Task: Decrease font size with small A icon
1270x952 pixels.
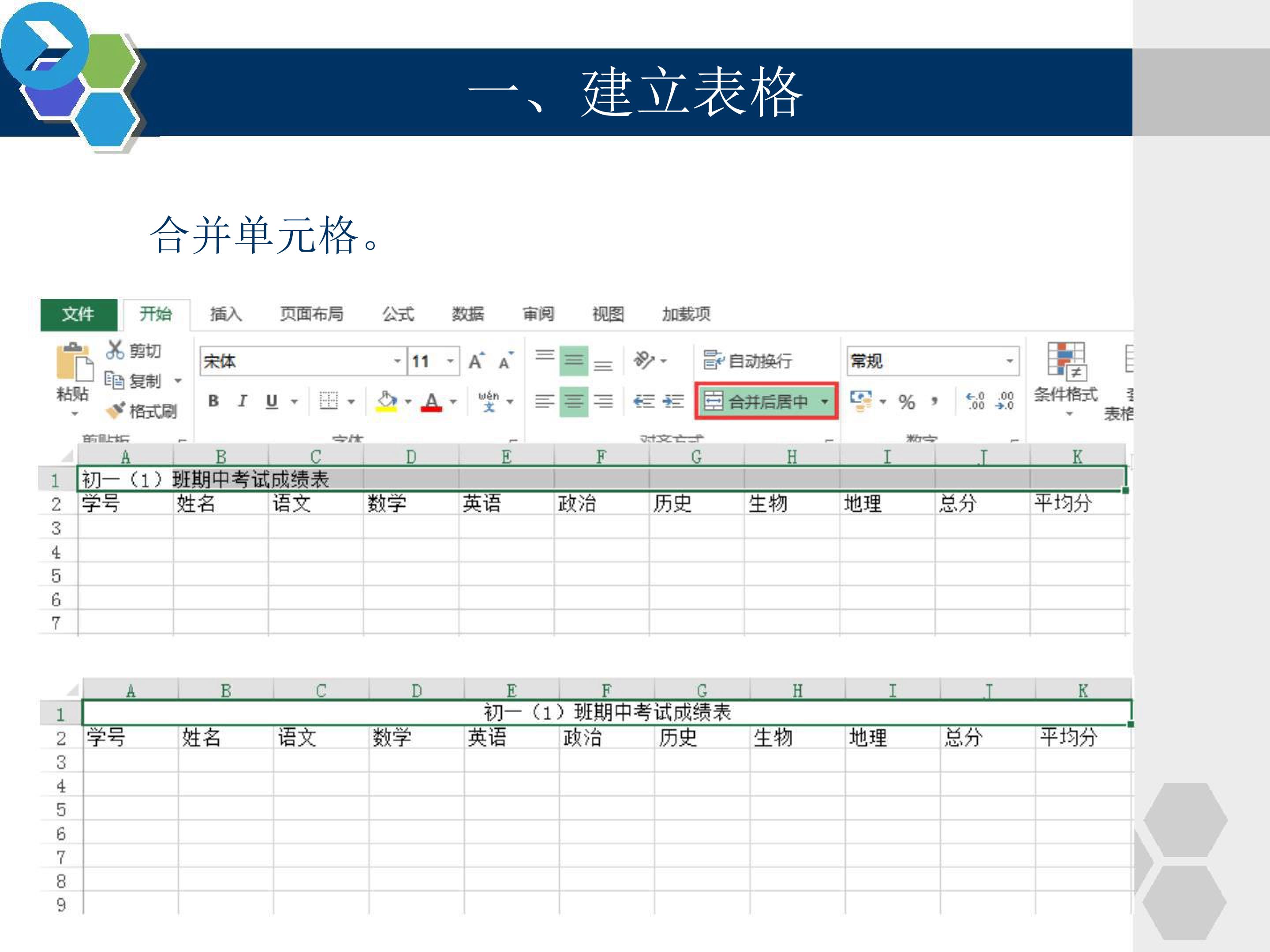Action: click(506, 361)
